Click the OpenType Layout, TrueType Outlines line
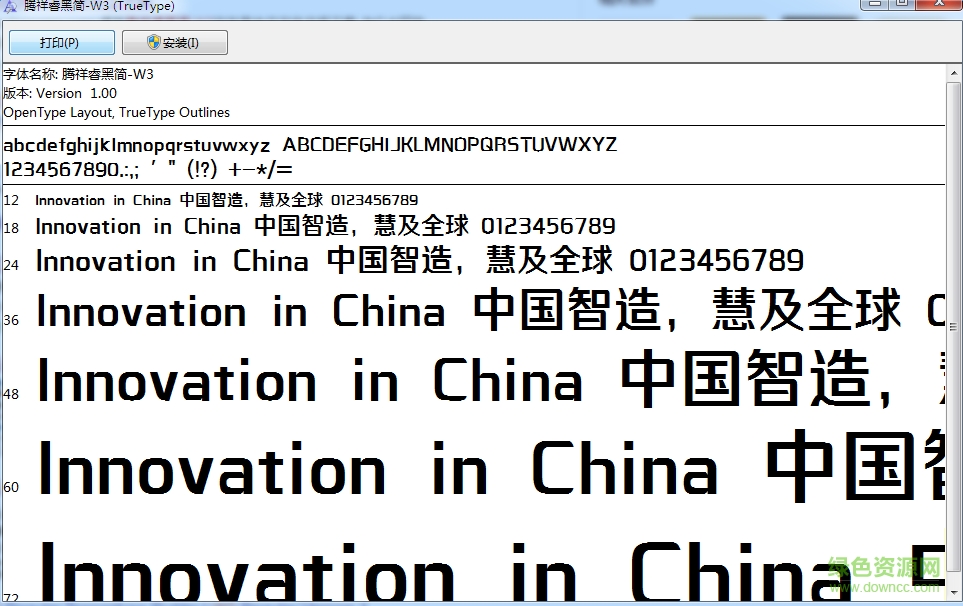This screenshot has width=963, height=606. pyautogui.click(x=115, y=112)
